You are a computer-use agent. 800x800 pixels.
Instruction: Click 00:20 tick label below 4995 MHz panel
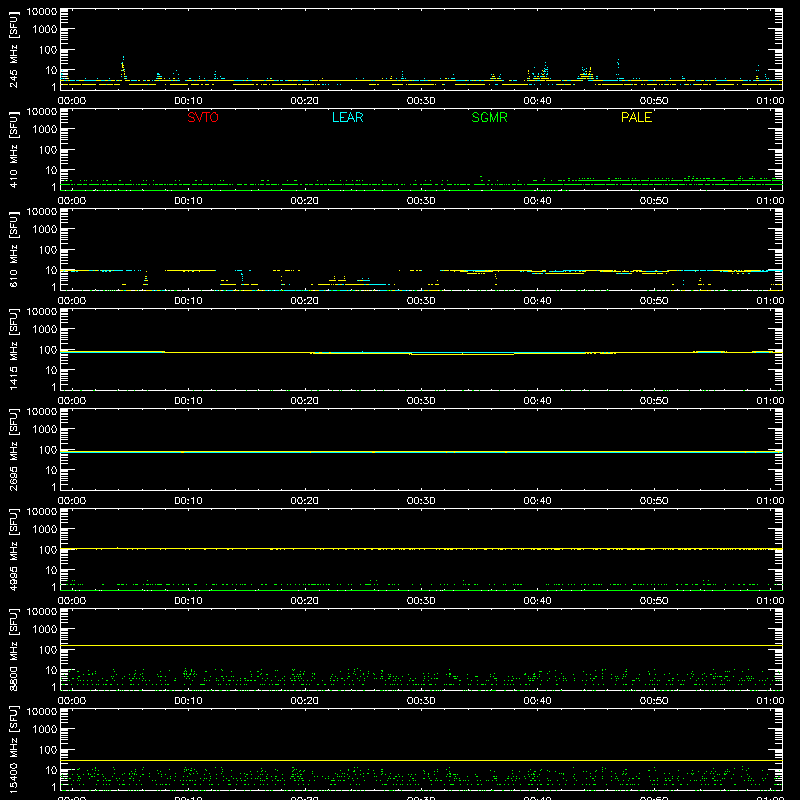pyautogui.click(x=305, y=601)
